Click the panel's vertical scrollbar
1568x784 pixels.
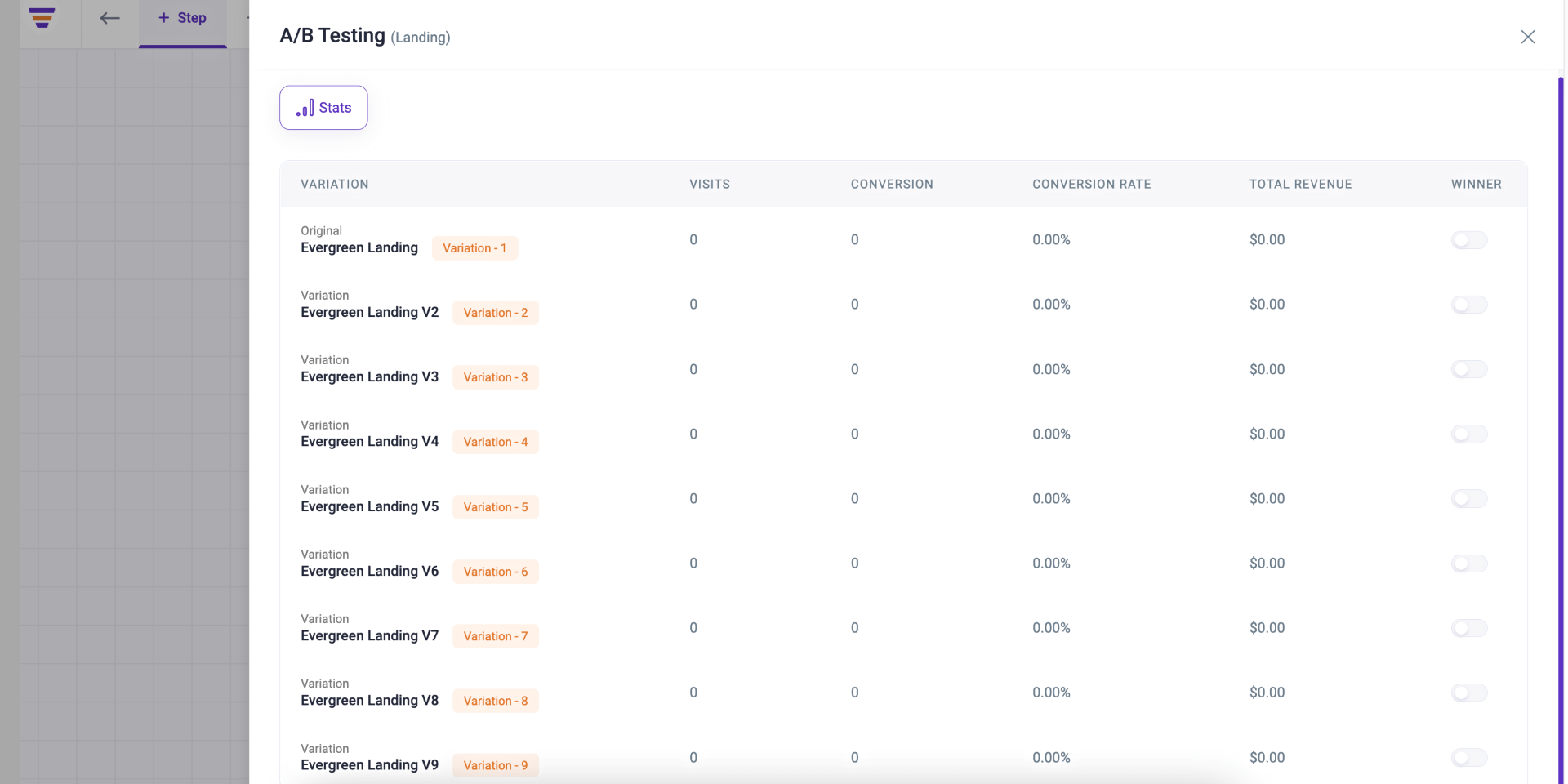1561,430
